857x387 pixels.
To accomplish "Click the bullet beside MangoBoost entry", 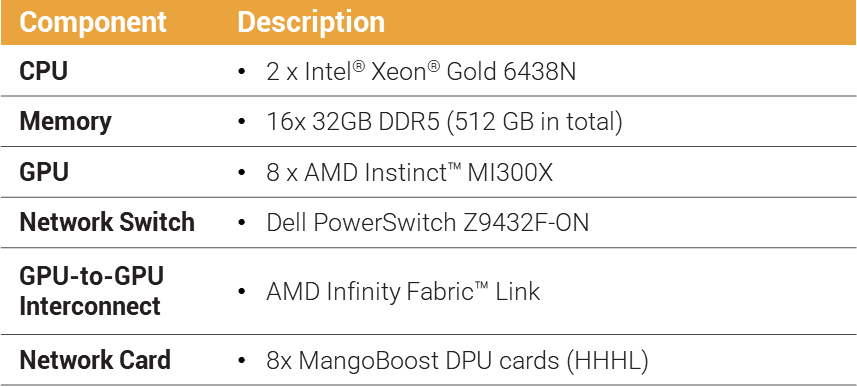I will click(x=242, y=361).
